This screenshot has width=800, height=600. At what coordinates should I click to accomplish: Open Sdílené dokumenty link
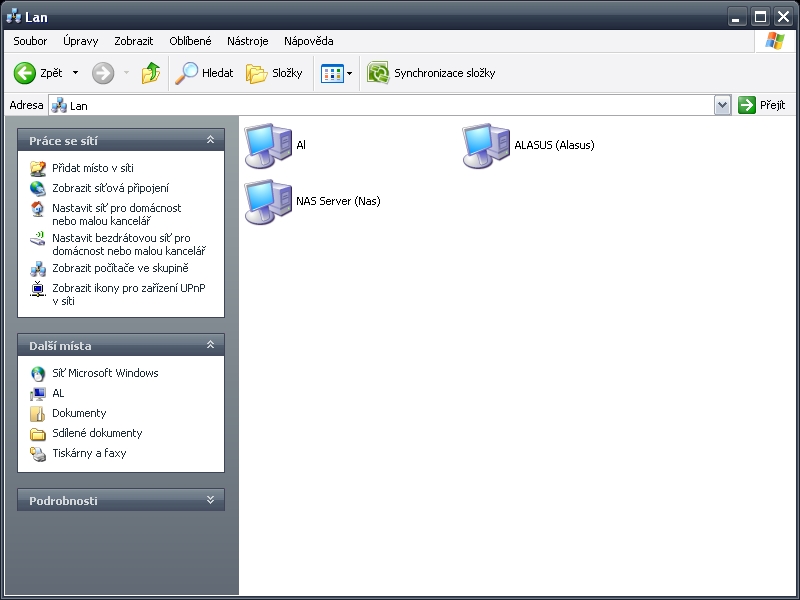coord(97,433)
